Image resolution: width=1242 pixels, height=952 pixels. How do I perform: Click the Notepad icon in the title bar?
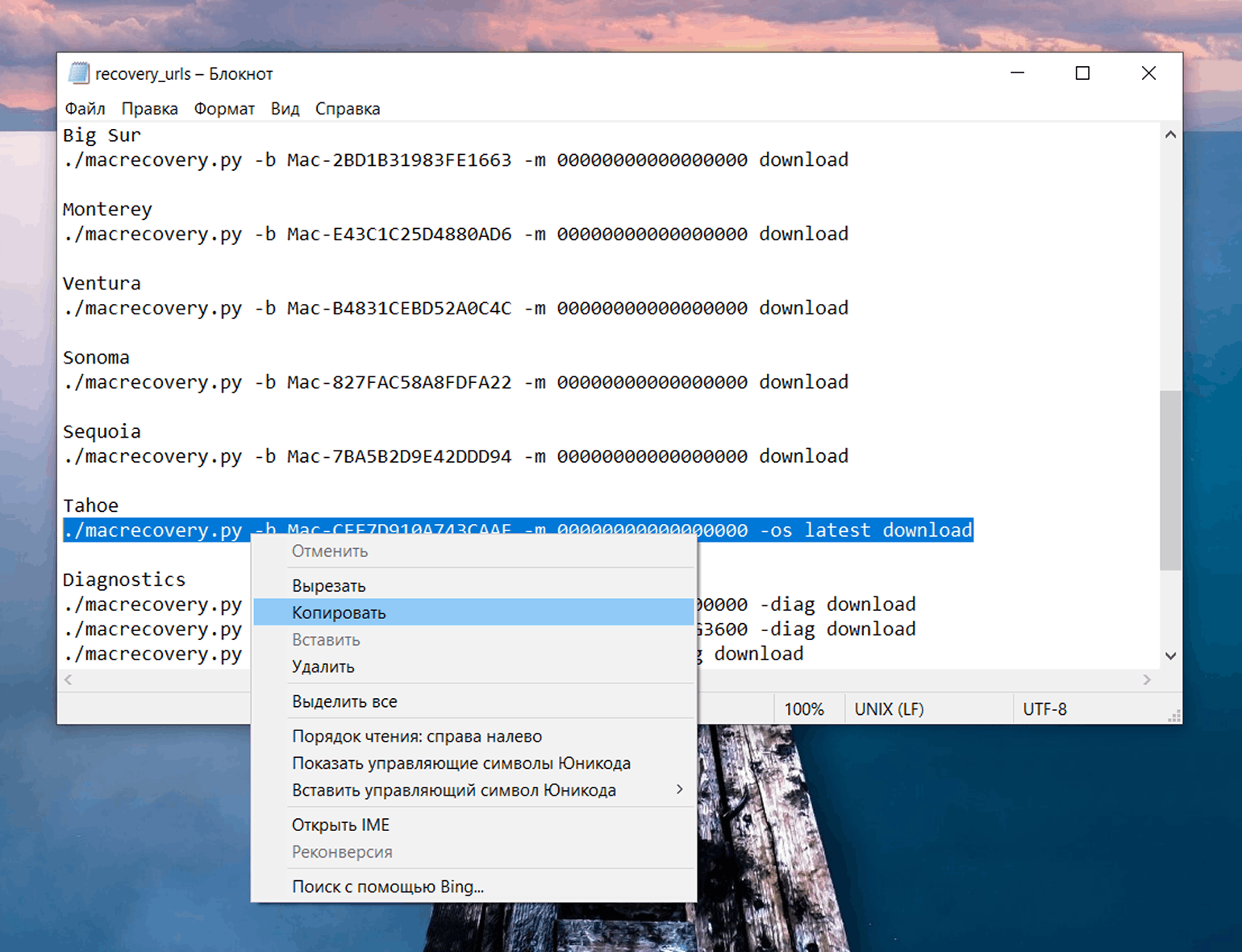coord(78,73)
